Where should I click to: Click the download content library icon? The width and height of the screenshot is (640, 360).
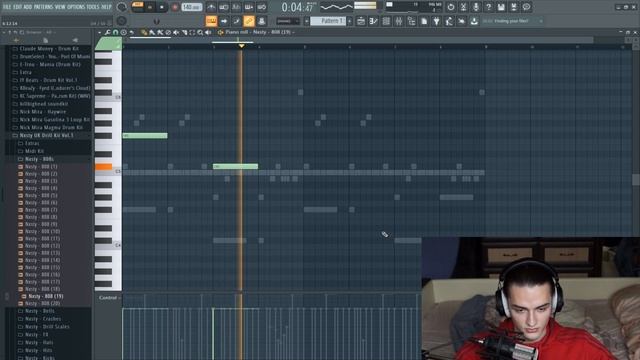[x=474, y=21]
